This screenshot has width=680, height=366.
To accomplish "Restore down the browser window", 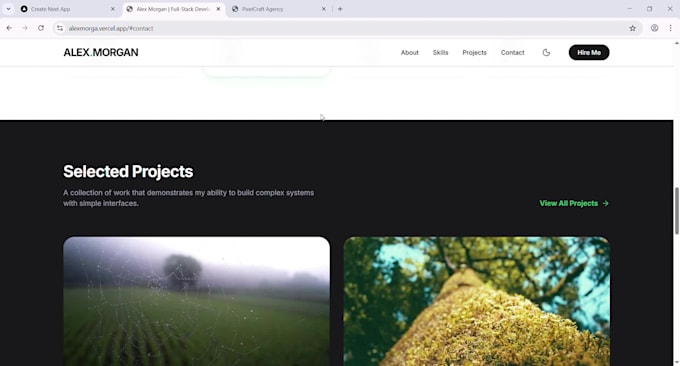I will (x=649, y=9).
